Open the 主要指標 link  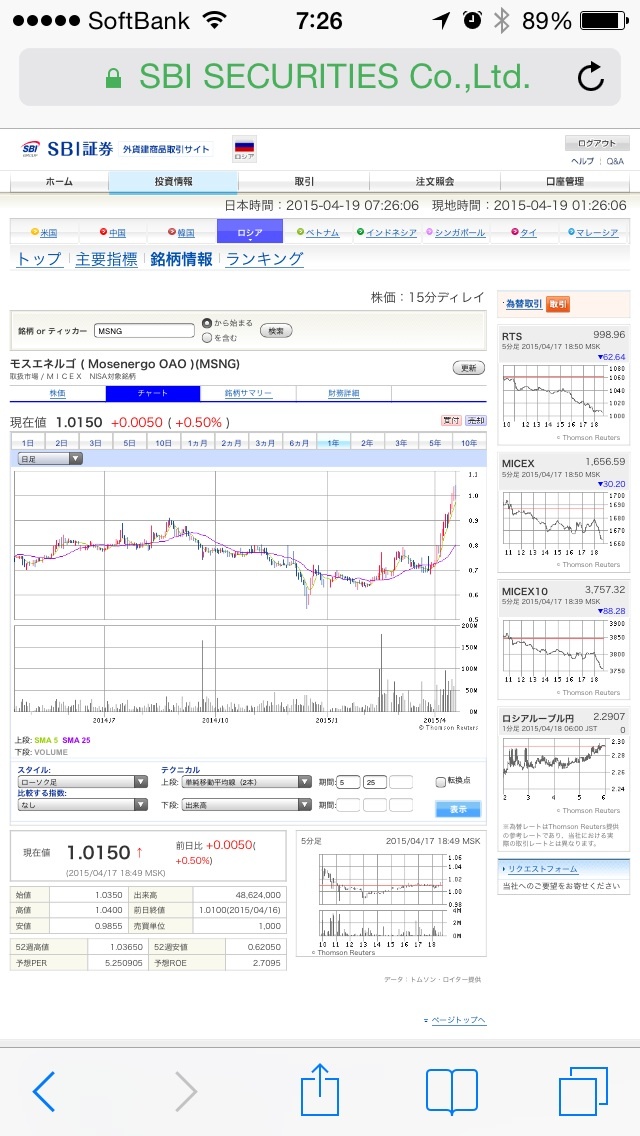107,259
